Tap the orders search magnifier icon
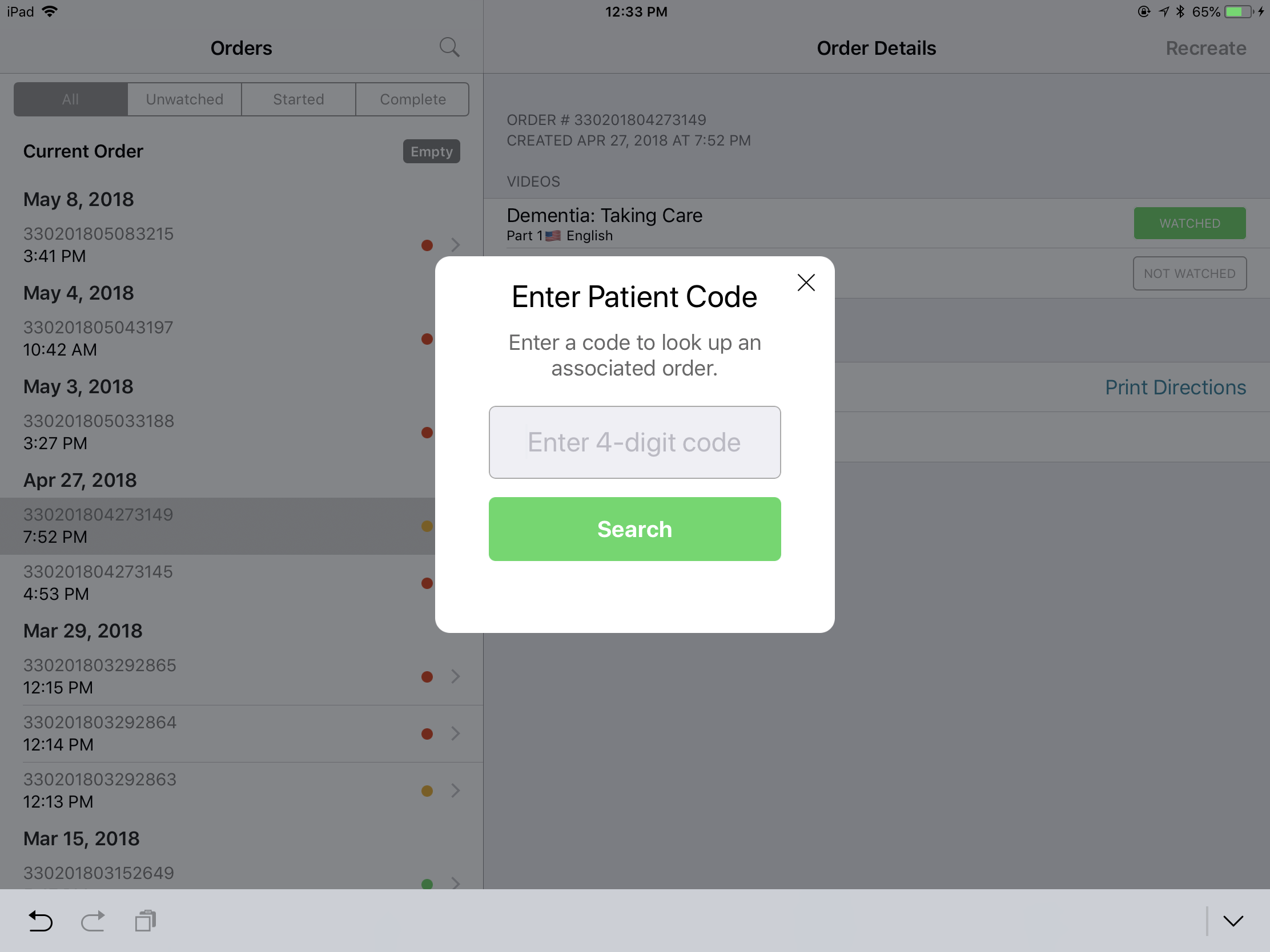1270x952 pixels. tap(449, 47)
